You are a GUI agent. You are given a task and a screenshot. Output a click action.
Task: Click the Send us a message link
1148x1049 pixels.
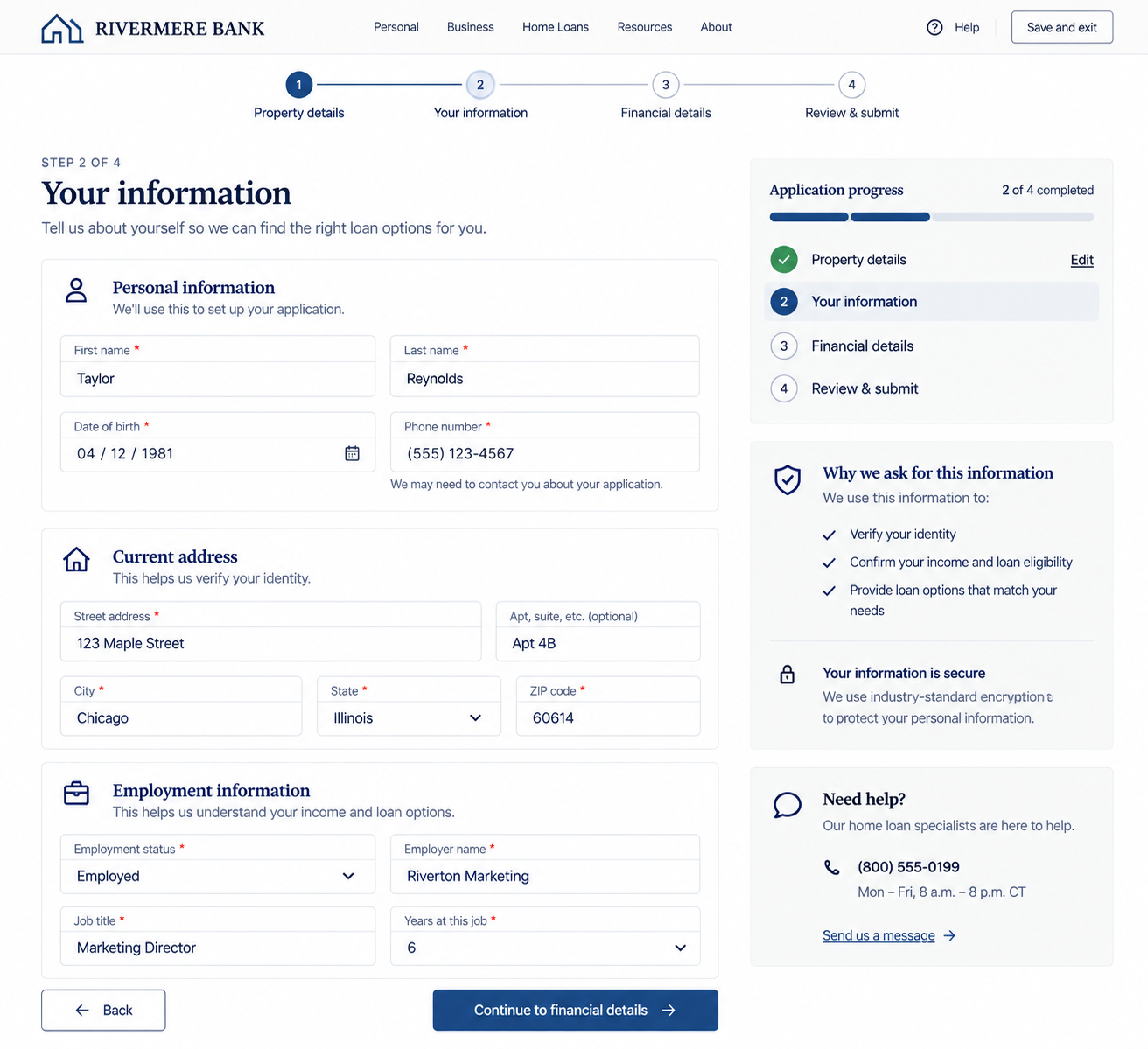[878, 936]
